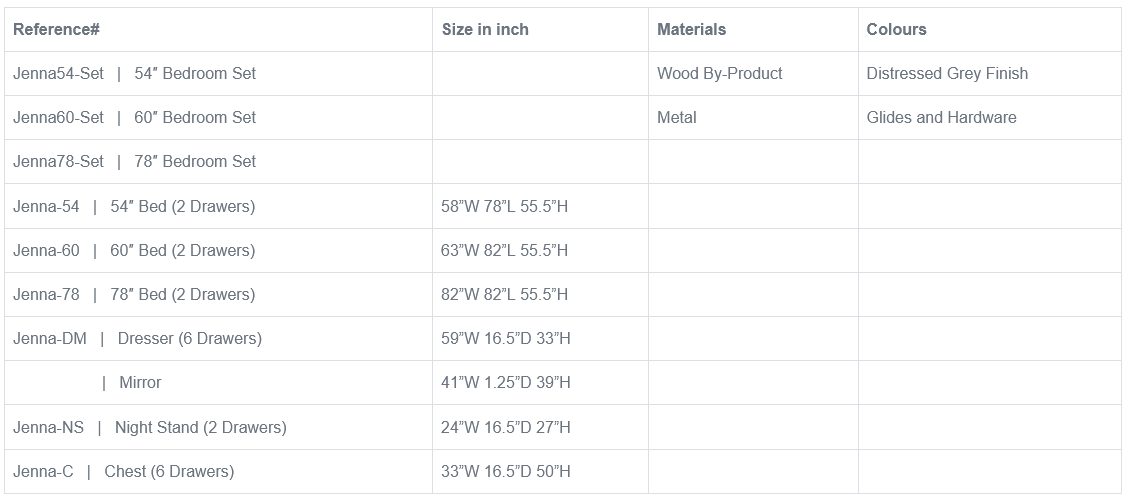The image size is (1124, 496).
Task: Click the Jenna54-Set 54″ Bedroom Set cell
Action: (134, 73)
